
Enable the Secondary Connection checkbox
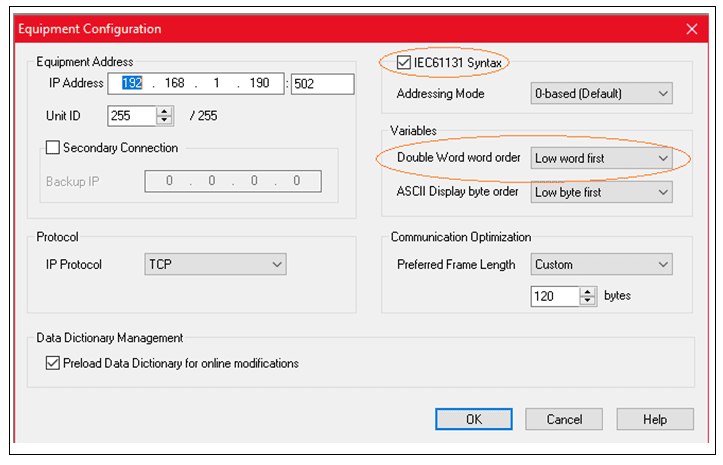(x=53, y=148)
